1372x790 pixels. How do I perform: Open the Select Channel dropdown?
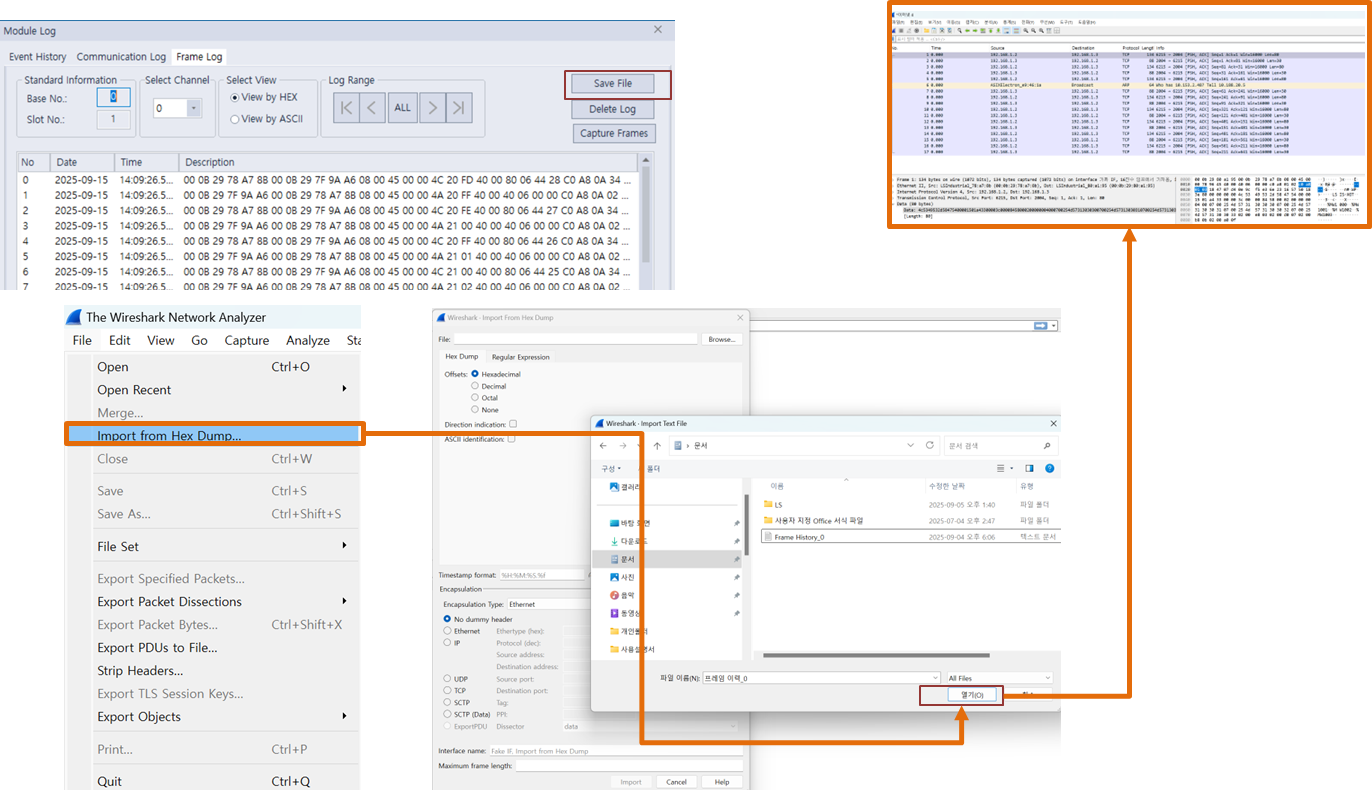(194, 108)
